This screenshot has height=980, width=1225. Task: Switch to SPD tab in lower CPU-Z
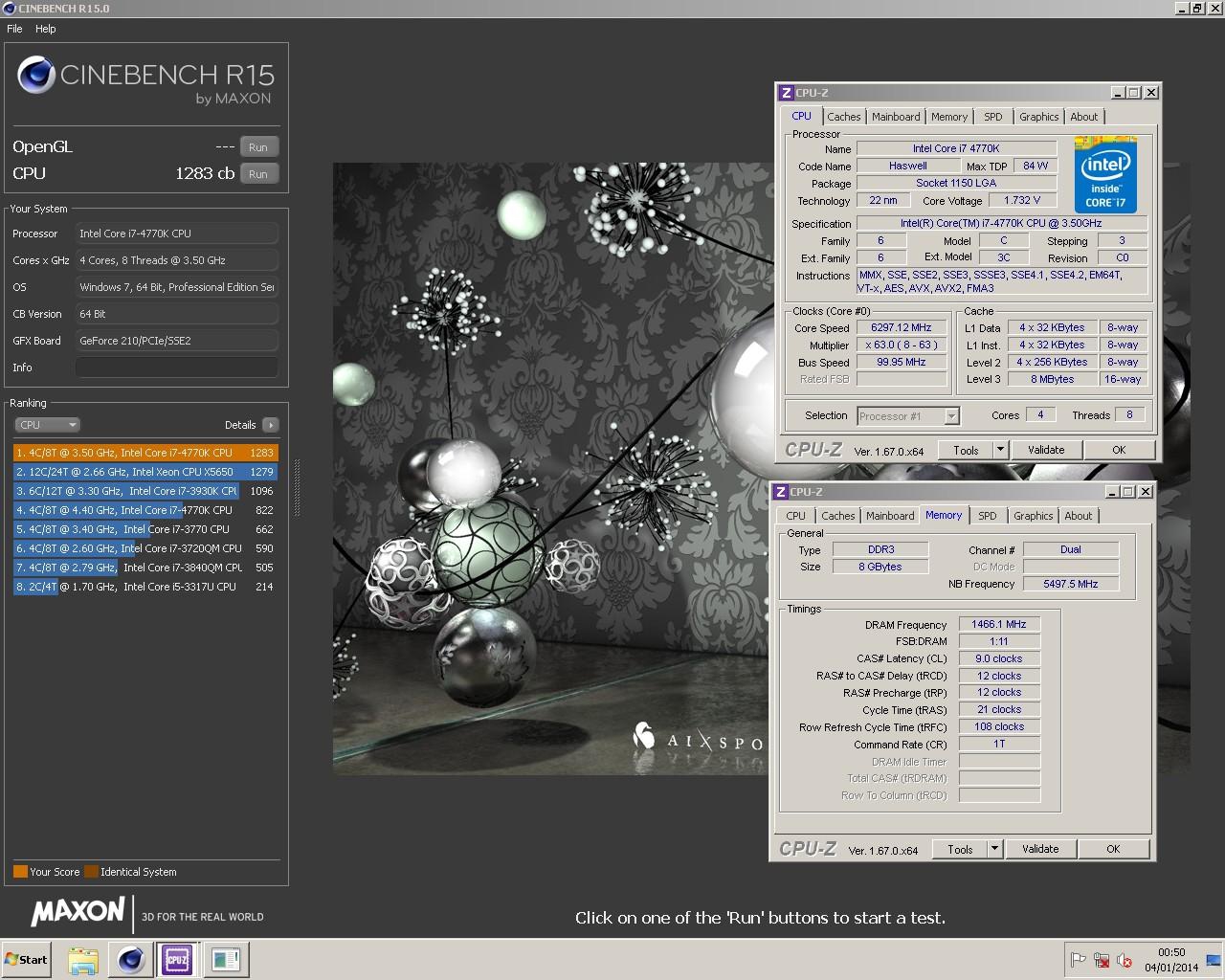click(988, 516)
